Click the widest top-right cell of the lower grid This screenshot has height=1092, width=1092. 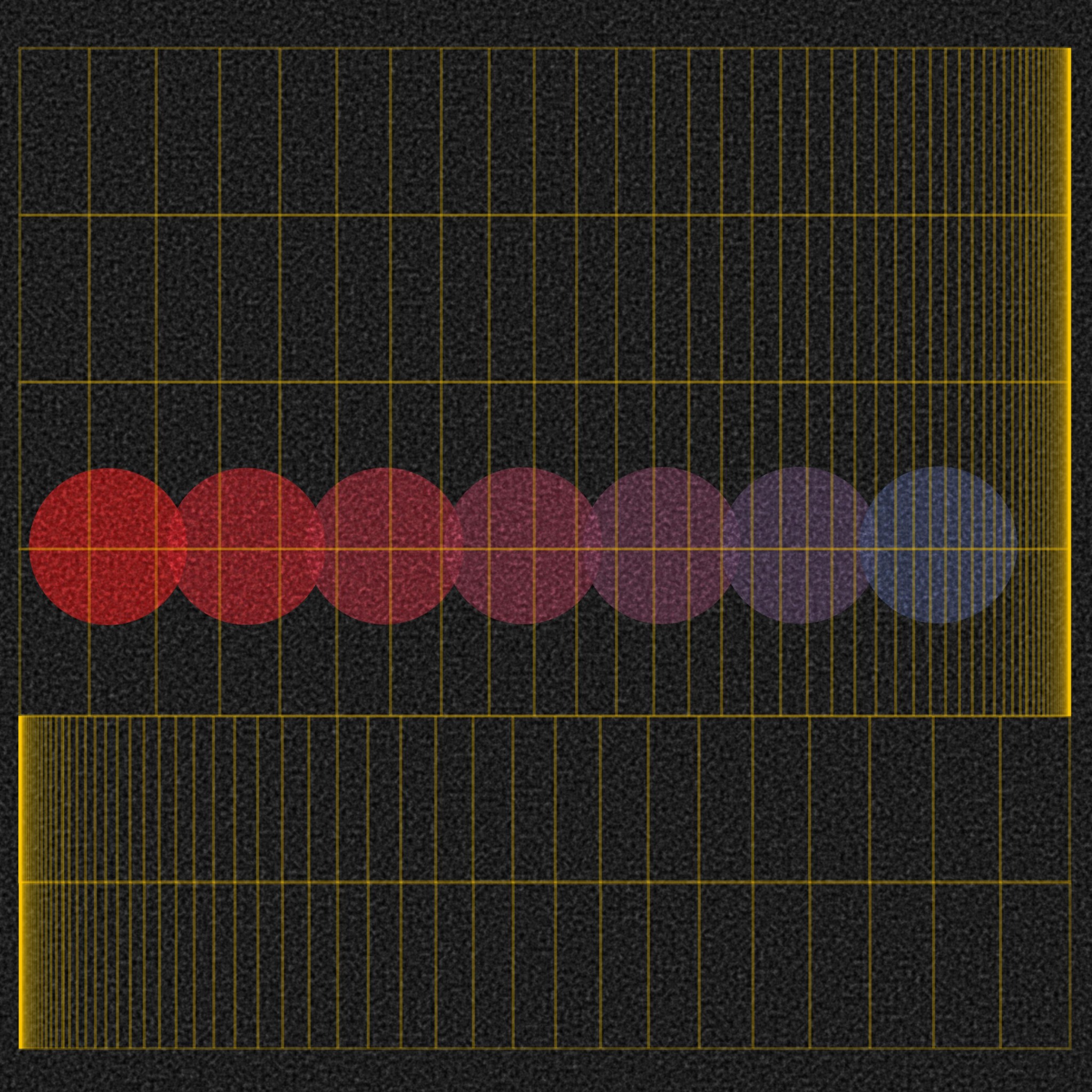click(1035, 798)
